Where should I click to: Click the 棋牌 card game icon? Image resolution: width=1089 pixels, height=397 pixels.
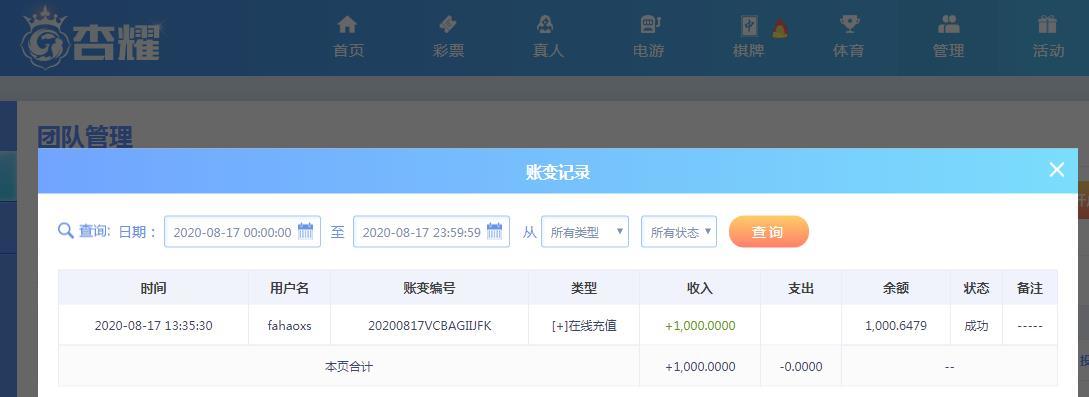point(749,26)
